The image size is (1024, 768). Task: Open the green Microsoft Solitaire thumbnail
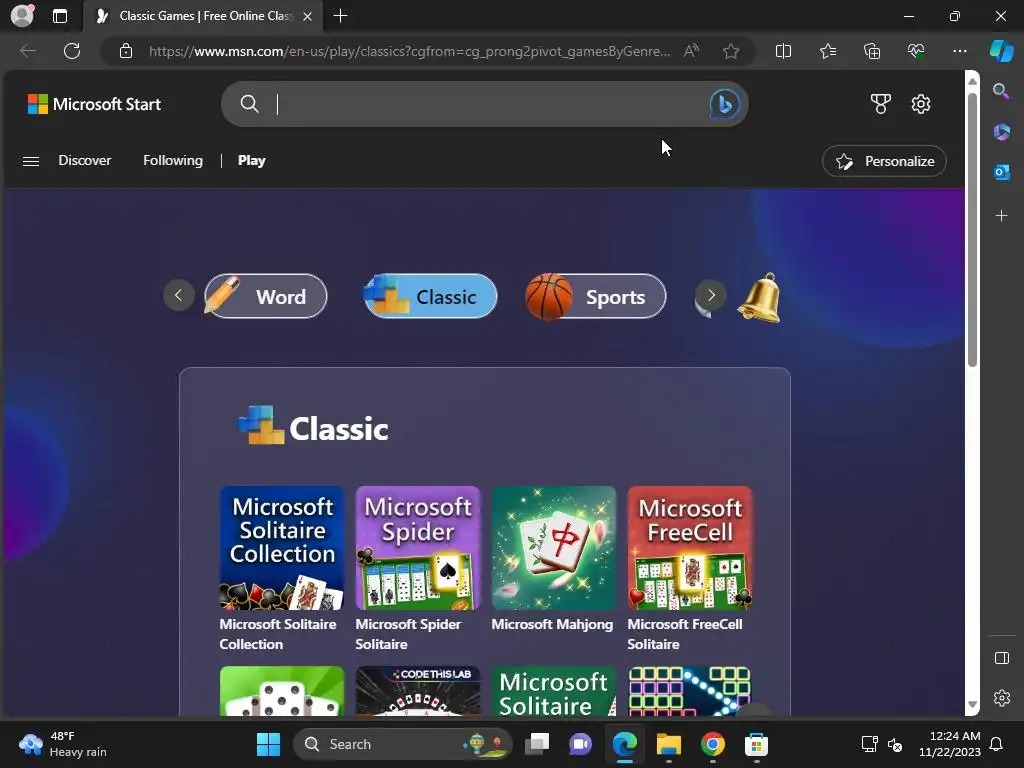(554, 691)
